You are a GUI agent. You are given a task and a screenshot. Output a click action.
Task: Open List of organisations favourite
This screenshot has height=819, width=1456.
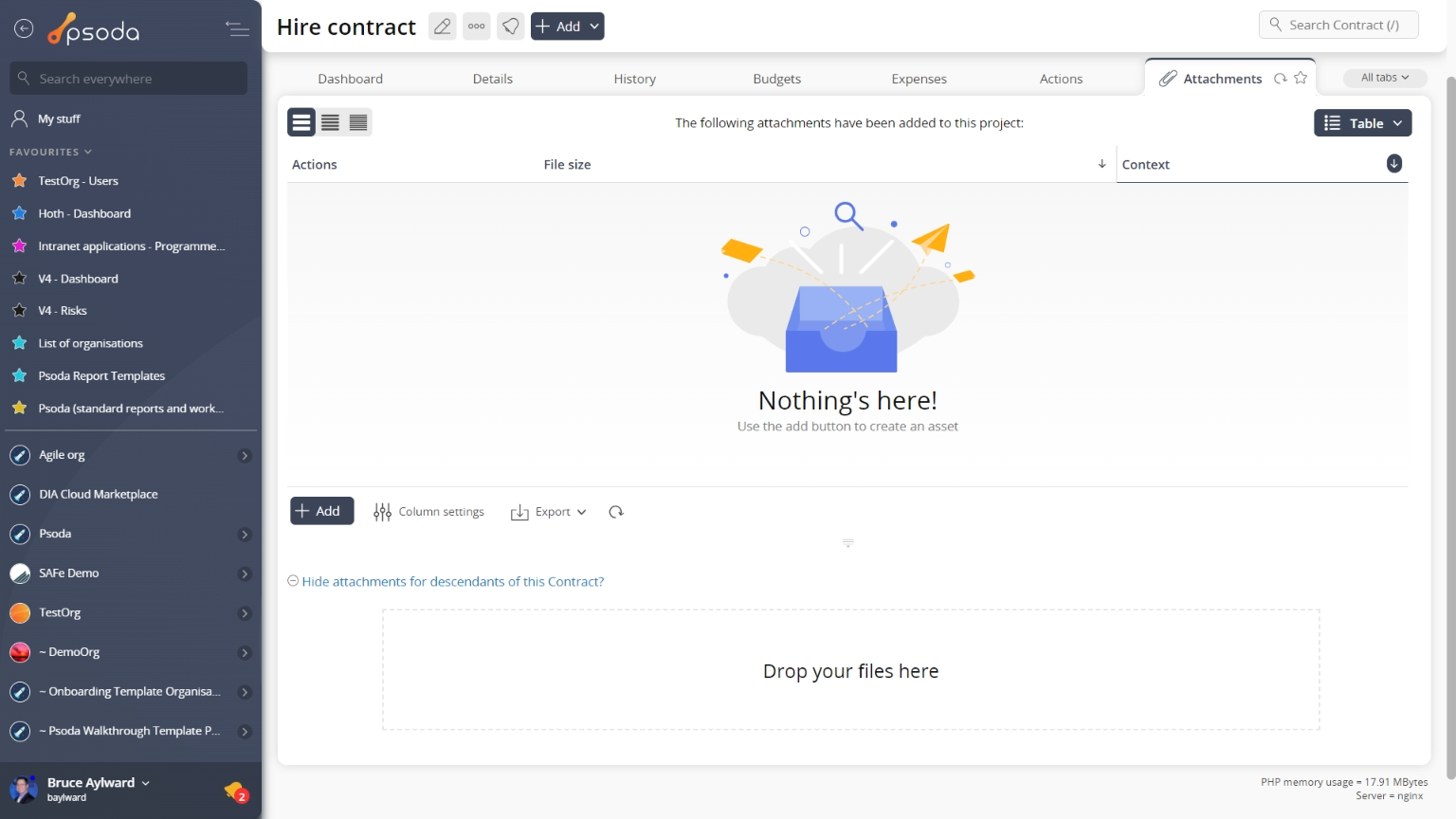(90, 343)
